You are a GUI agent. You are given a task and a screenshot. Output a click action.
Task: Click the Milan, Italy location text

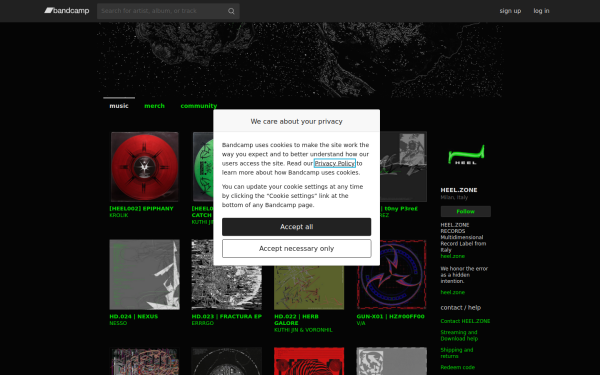(x=454, y=197)
